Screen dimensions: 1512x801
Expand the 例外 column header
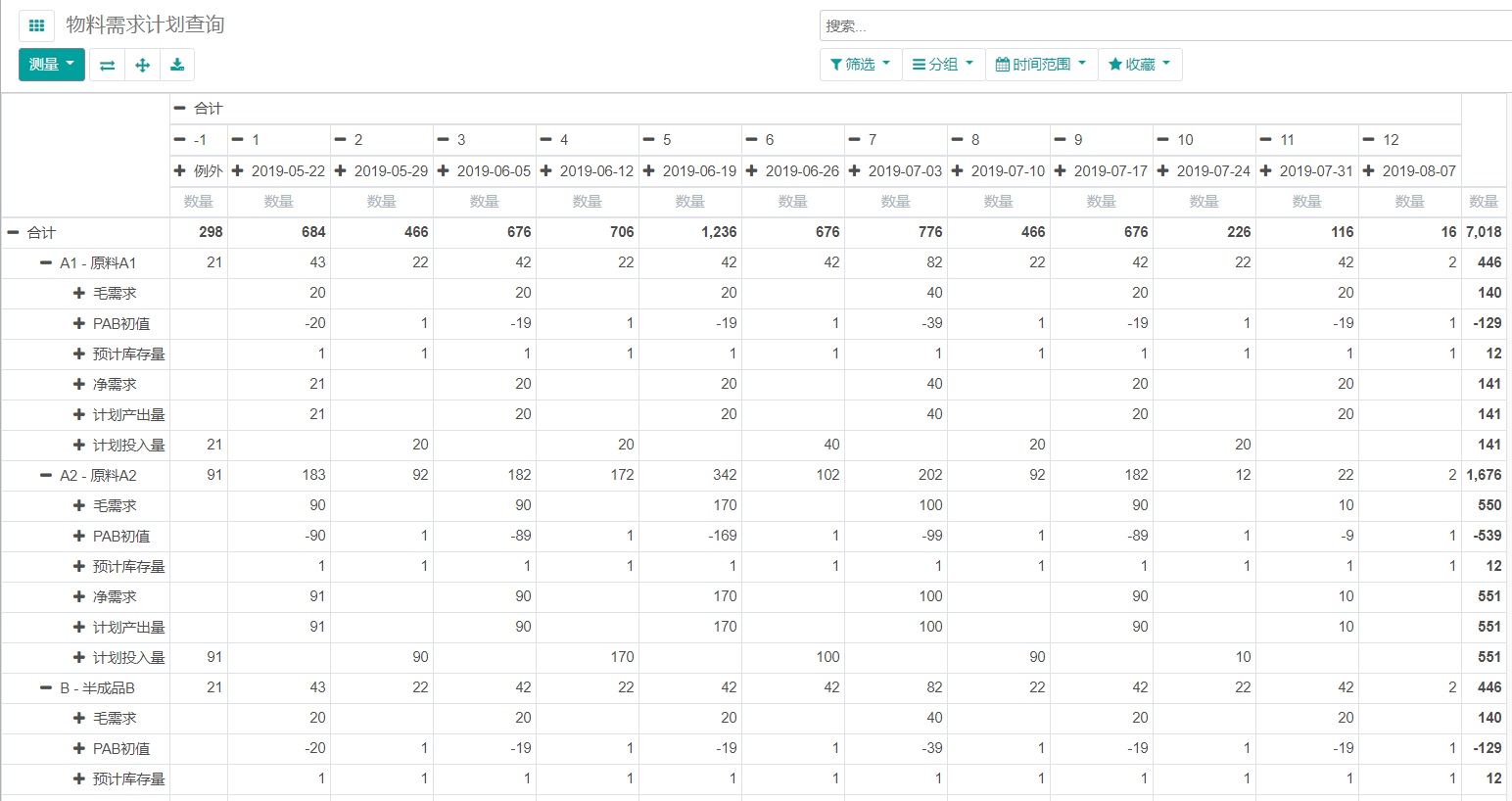(199, 170)
